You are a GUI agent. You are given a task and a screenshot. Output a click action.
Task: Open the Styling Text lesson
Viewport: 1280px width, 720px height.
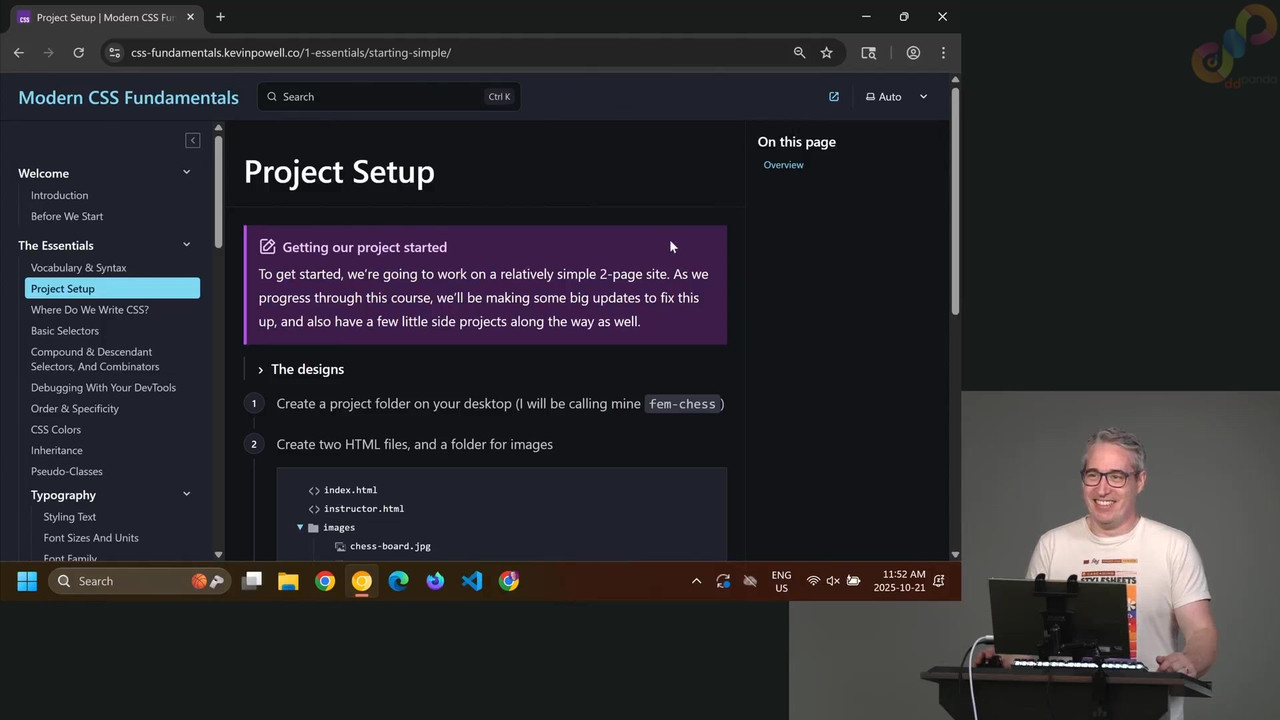click(70, 517)
